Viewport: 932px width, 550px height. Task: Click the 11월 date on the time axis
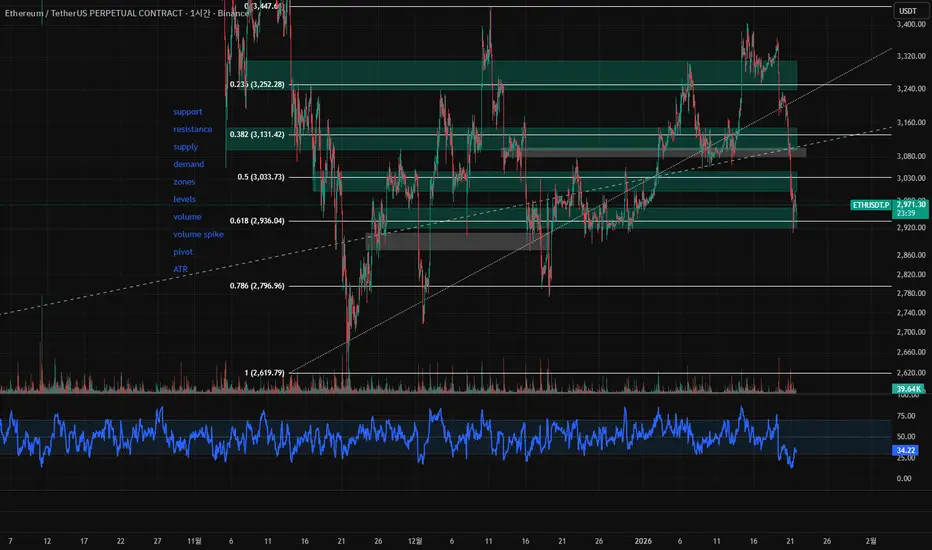click(x=194, y=541)
